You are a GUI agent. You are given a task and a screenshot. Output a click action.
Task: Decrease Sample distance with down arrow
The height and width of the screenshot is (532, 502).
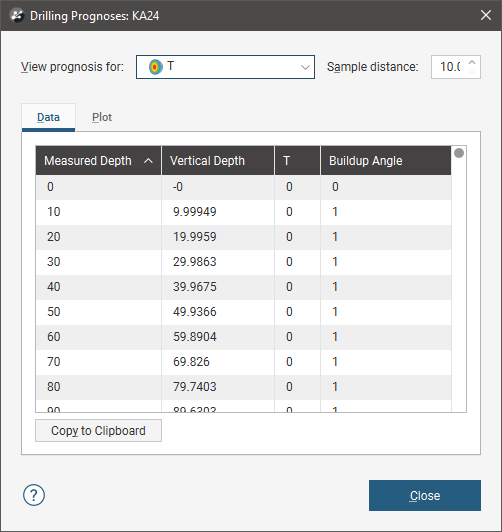(472, 71)
